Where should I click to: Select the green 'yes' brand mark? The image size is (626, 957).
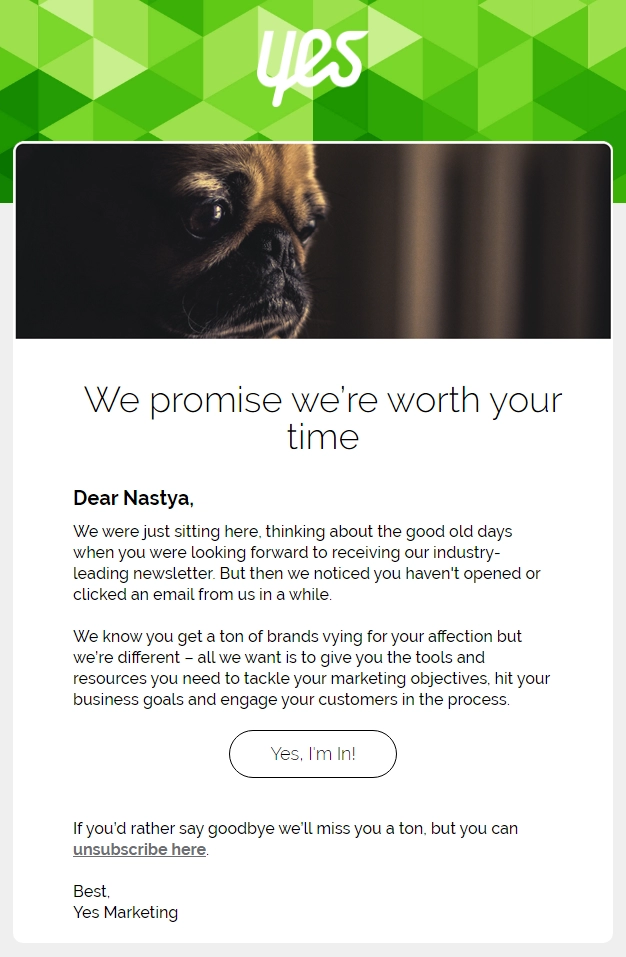[312, 62]
